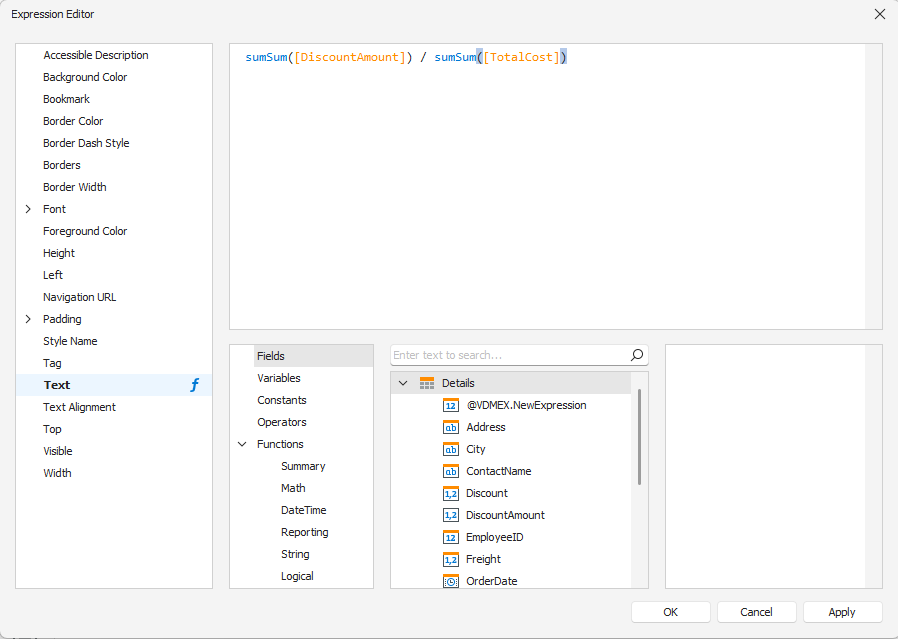898x639 pixels.
Task: Expand the Padding property node
Action: click(x=28, y=320)
